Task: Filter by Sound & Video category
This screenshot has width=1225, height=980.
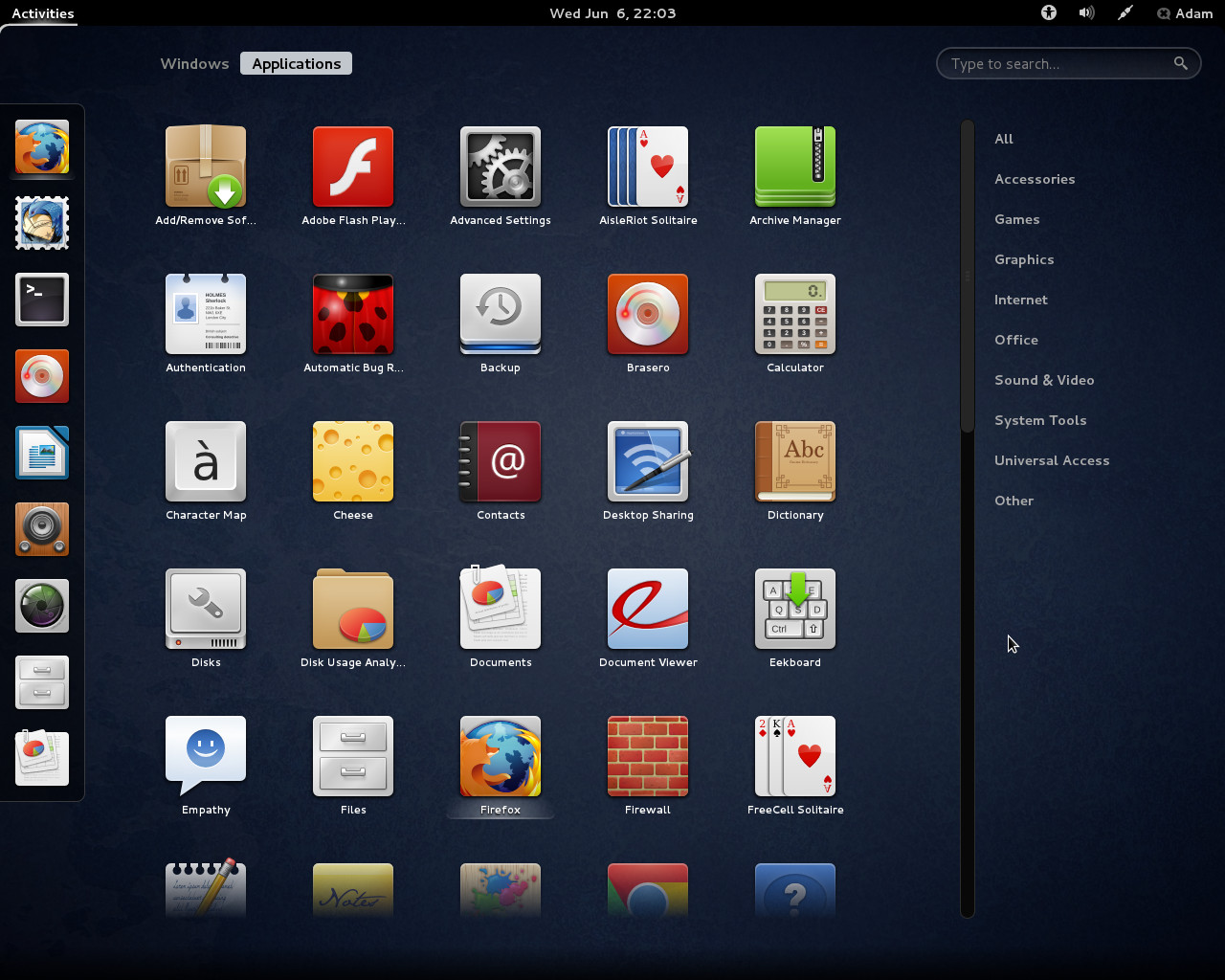Action: click(1044, 380)
